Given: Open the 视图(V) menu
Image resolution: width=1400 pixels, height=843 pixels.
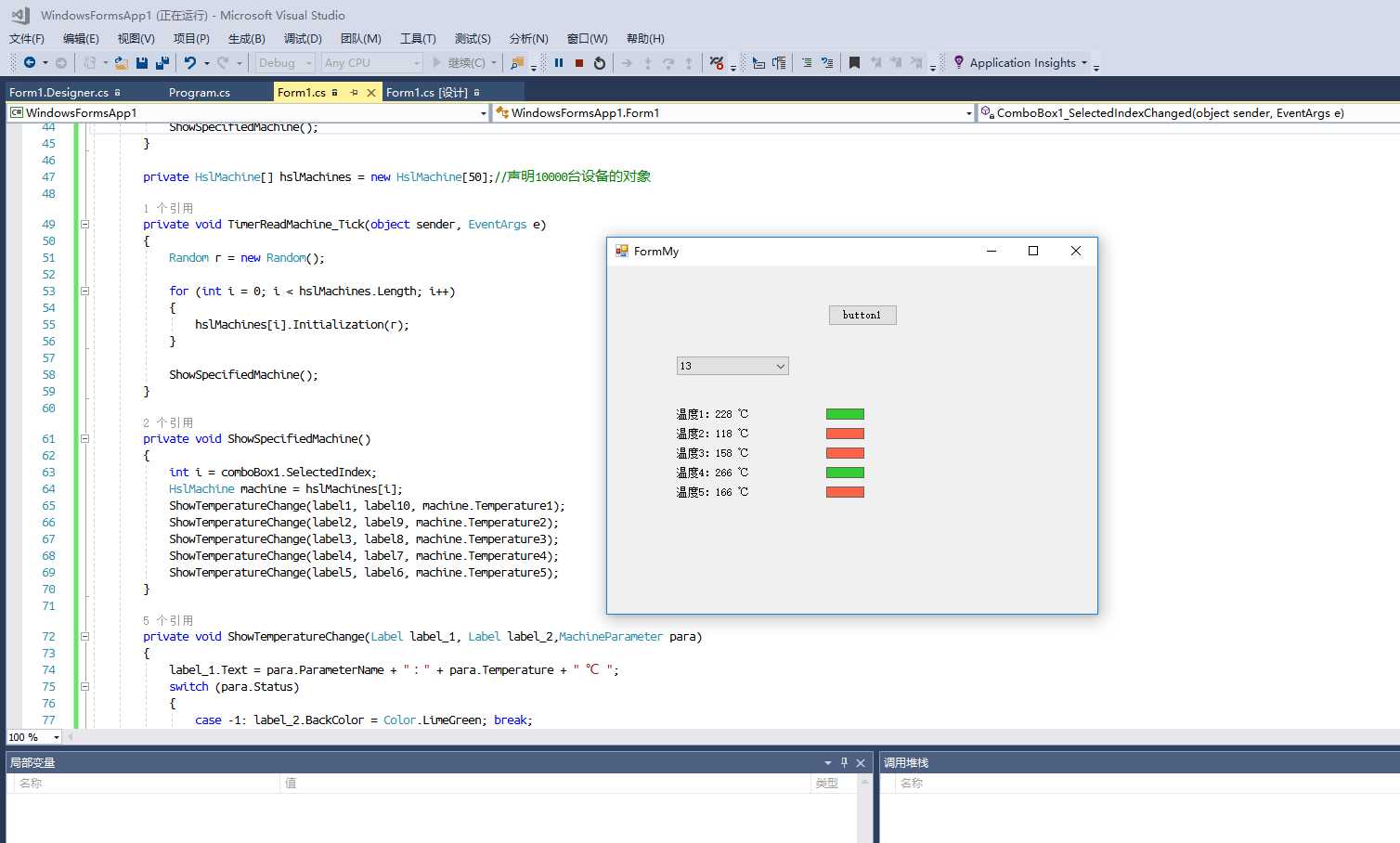Looking at the screenshot, I should pyautogui.click(x=136, y=39).
